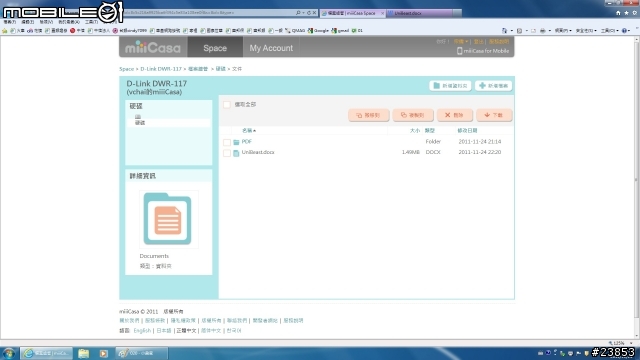Click the Documents label under the thumbnail
640x360 pixels.
(154, 256)
